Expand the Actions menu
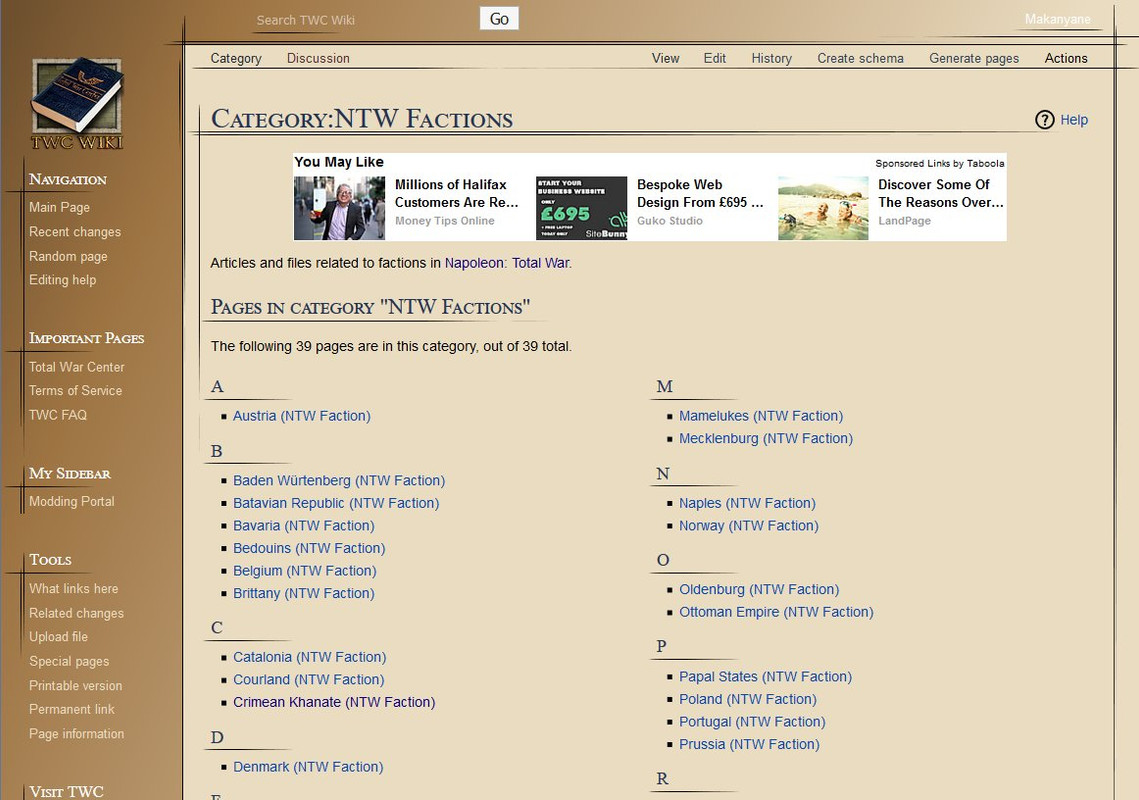 (x=1066, y=58)
